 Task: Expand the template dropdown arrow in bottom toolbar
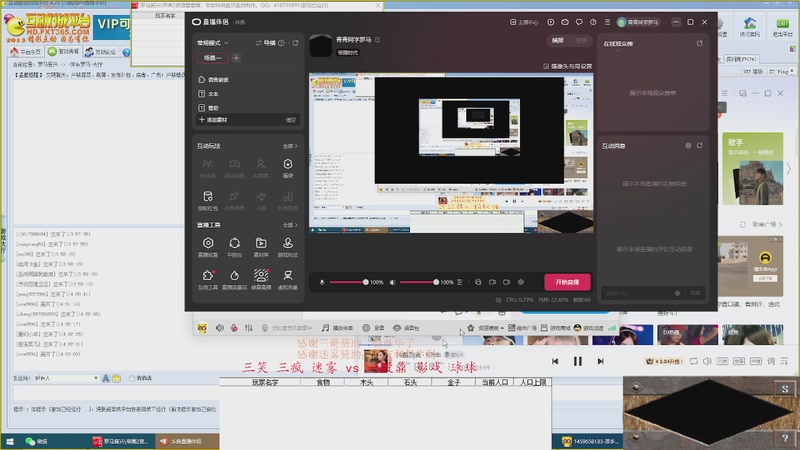(502, 328)
